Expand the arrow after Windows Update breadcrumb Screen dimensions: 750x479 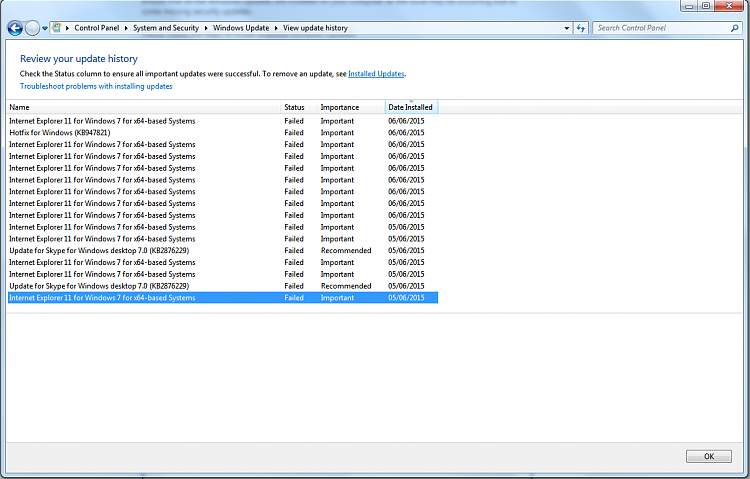click(x=276, y=28)
